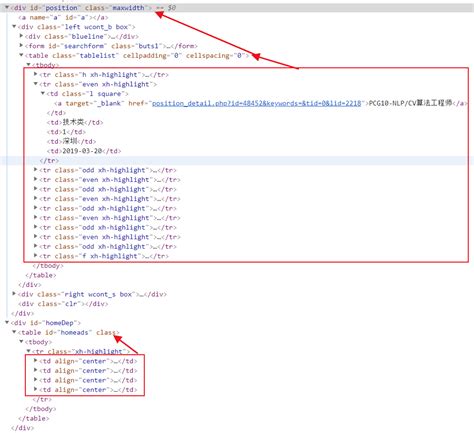Expand the div class="right wcont_s box" arrow
Image resolution: width=474 pixels, height=433 pixels.
(x=14, y=294)
